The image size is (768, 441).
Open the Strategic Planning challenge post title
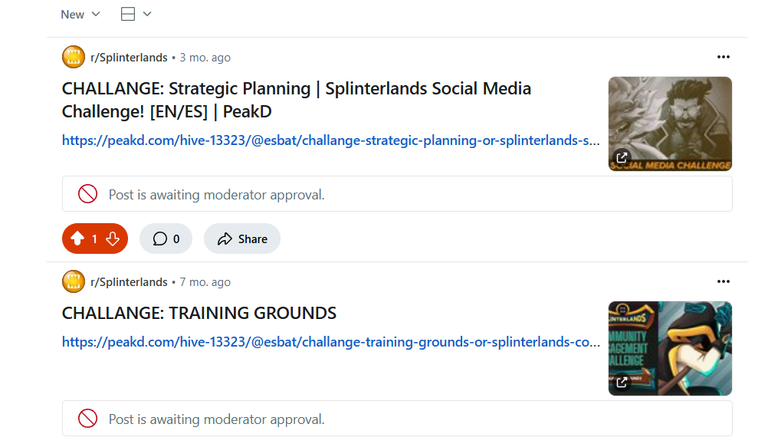coord(296,100)
